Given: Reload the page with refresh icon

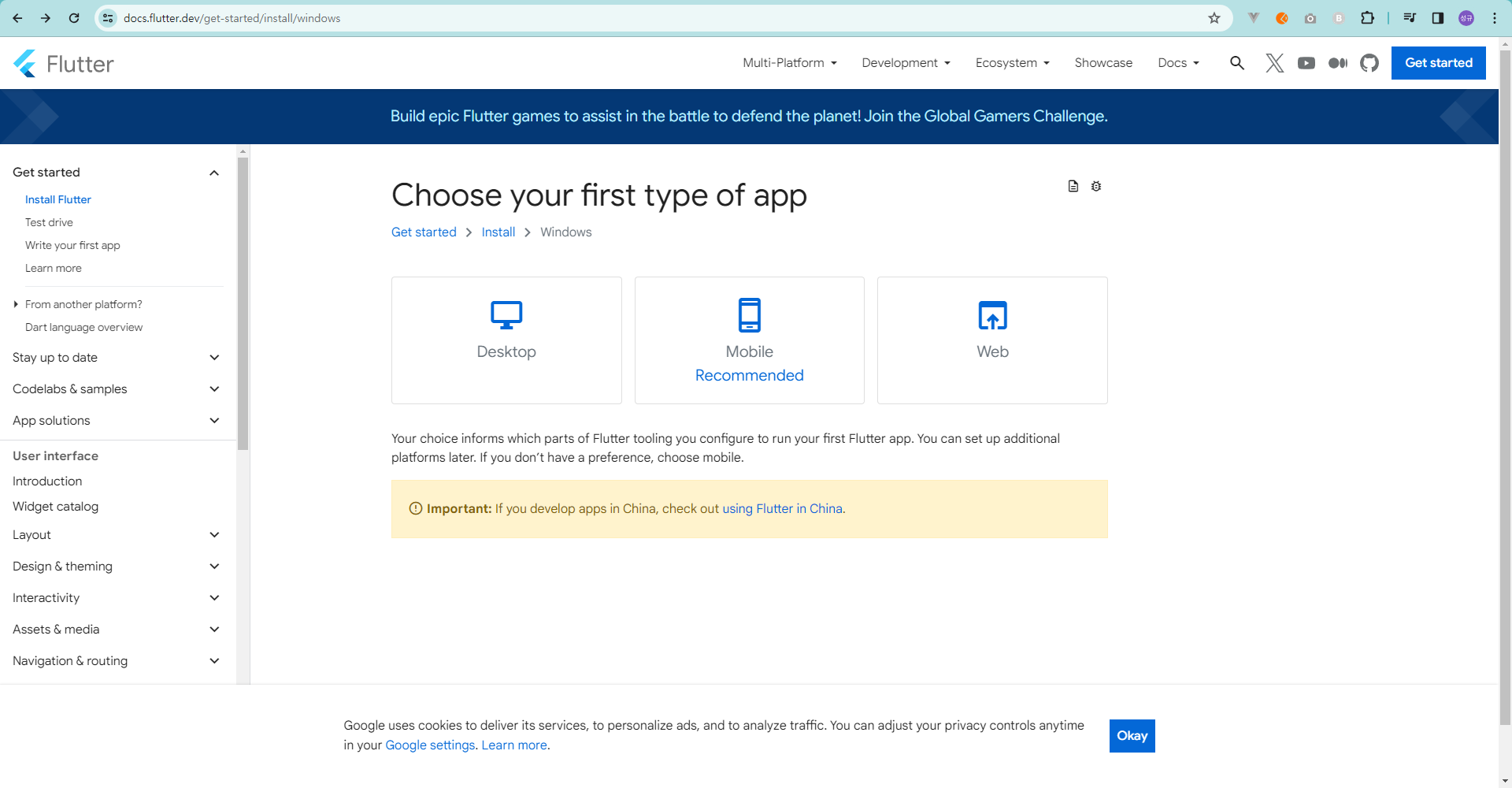Looking at the screenshot, I should pyautogui.click(x=74, y=18).
